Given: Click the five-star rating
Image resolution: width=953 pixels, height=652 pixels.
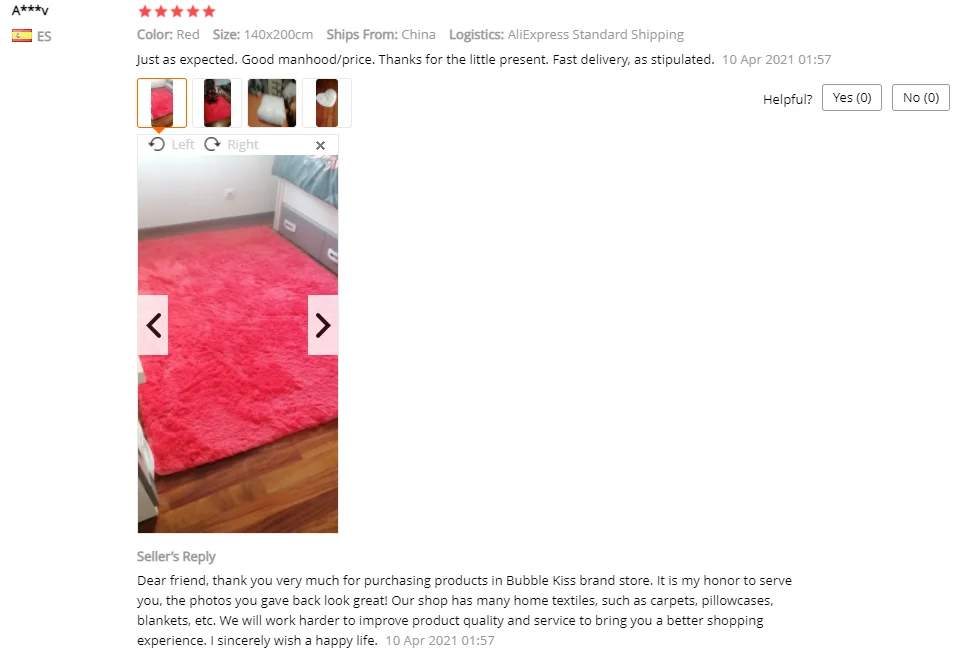Looking at the screenshot, I should 177,11.
